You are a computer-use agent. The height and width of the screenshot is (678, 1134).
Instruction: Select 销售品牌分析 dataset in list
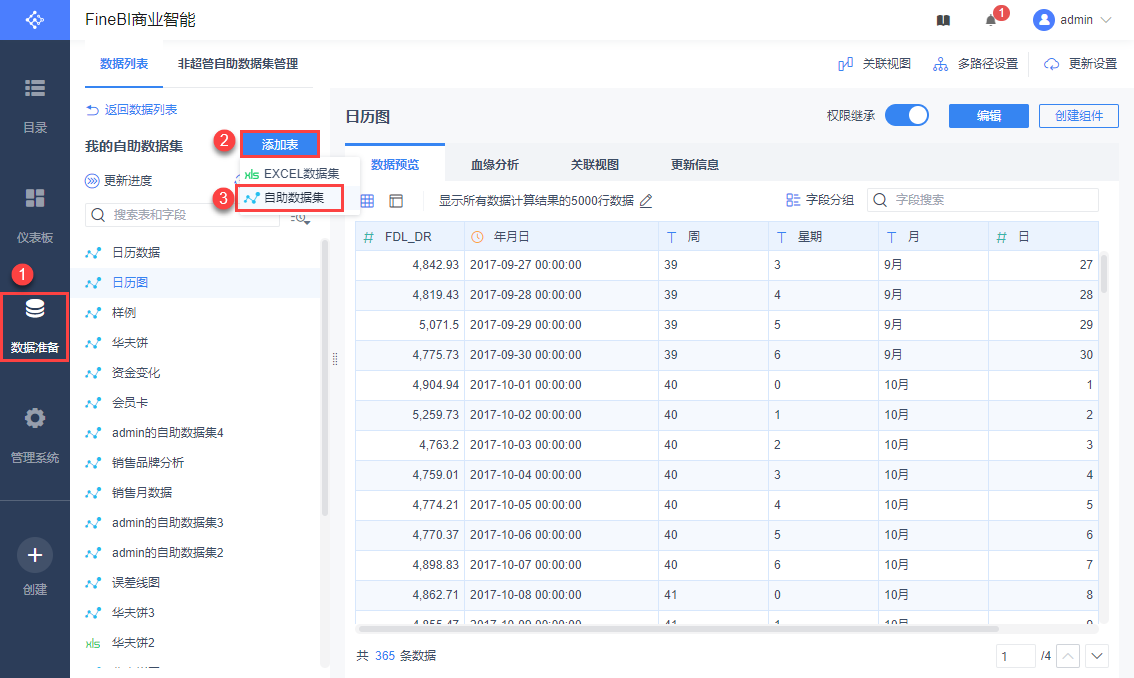coord(147,463)
